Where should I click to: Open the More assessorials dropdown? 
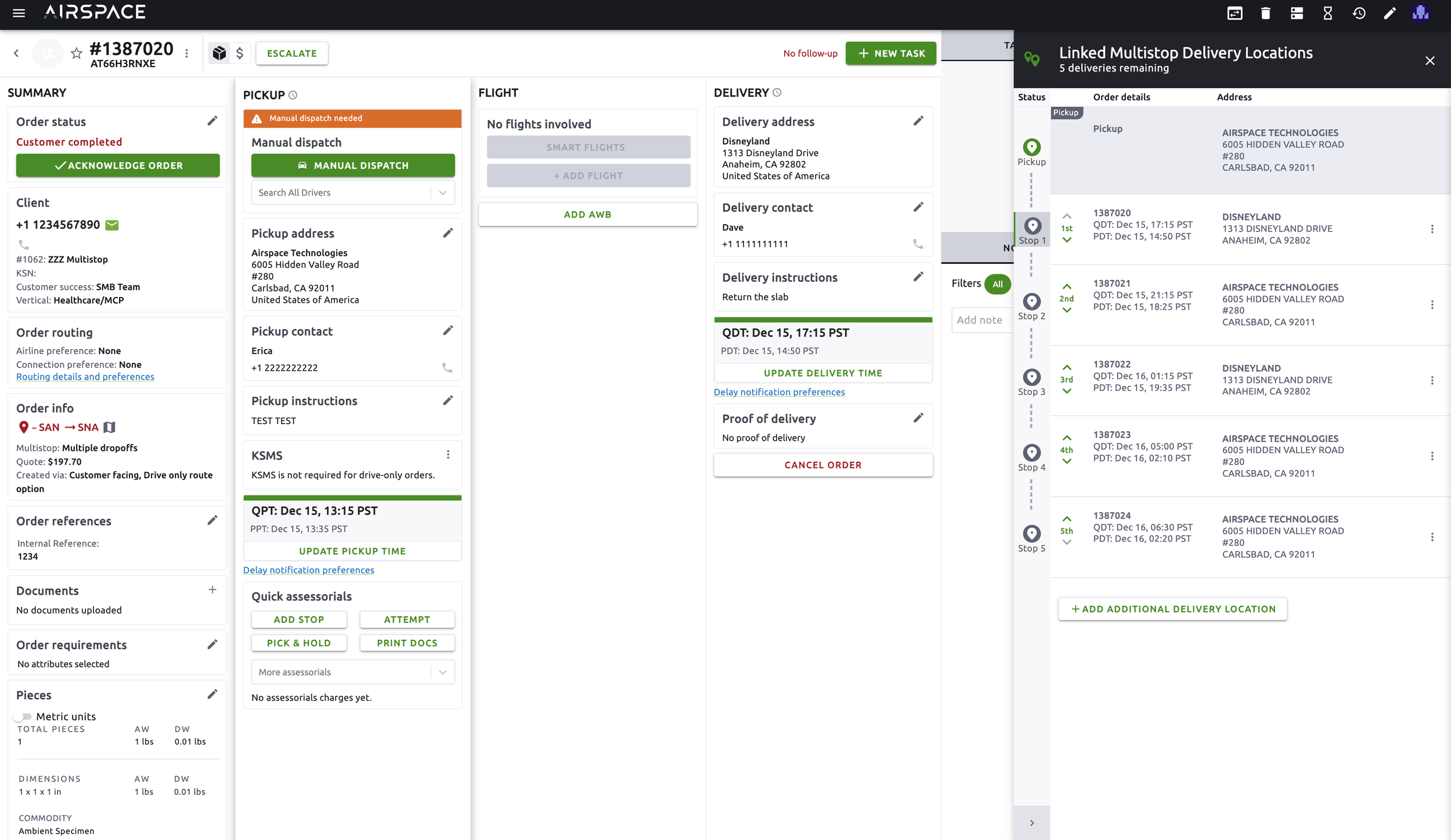click(x=443, y=672)
